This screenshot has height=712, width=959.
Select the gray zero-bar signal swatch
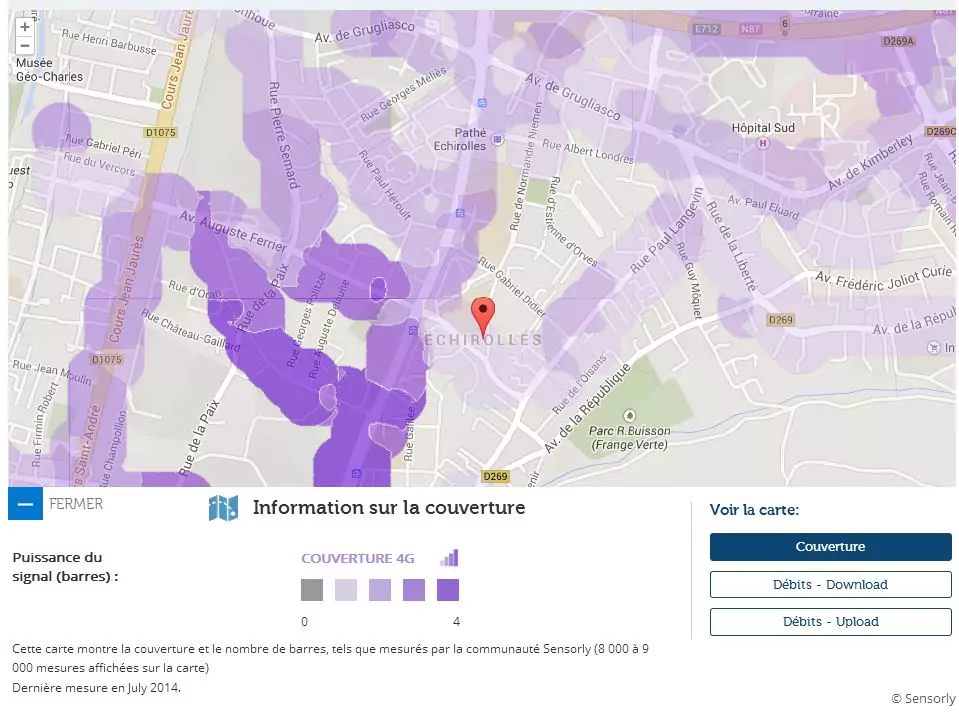[312, 590]
